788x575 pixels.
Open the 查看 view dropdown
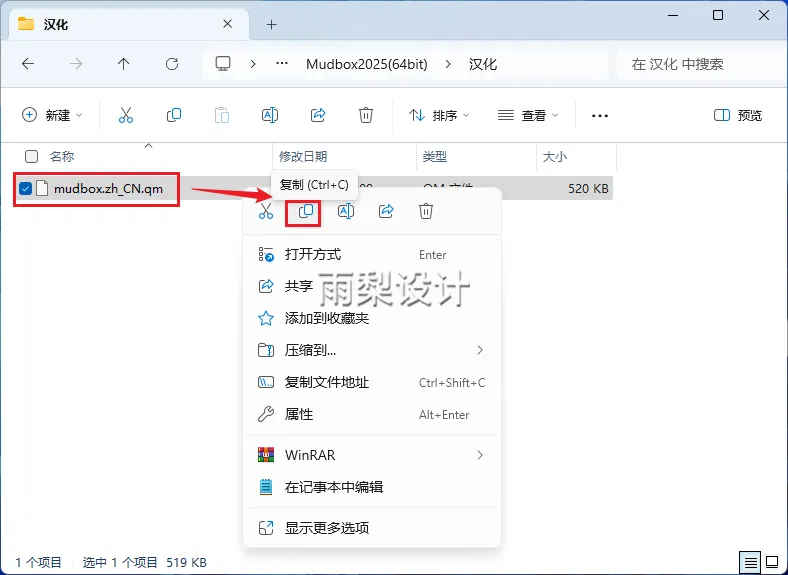tap(528, 115)
